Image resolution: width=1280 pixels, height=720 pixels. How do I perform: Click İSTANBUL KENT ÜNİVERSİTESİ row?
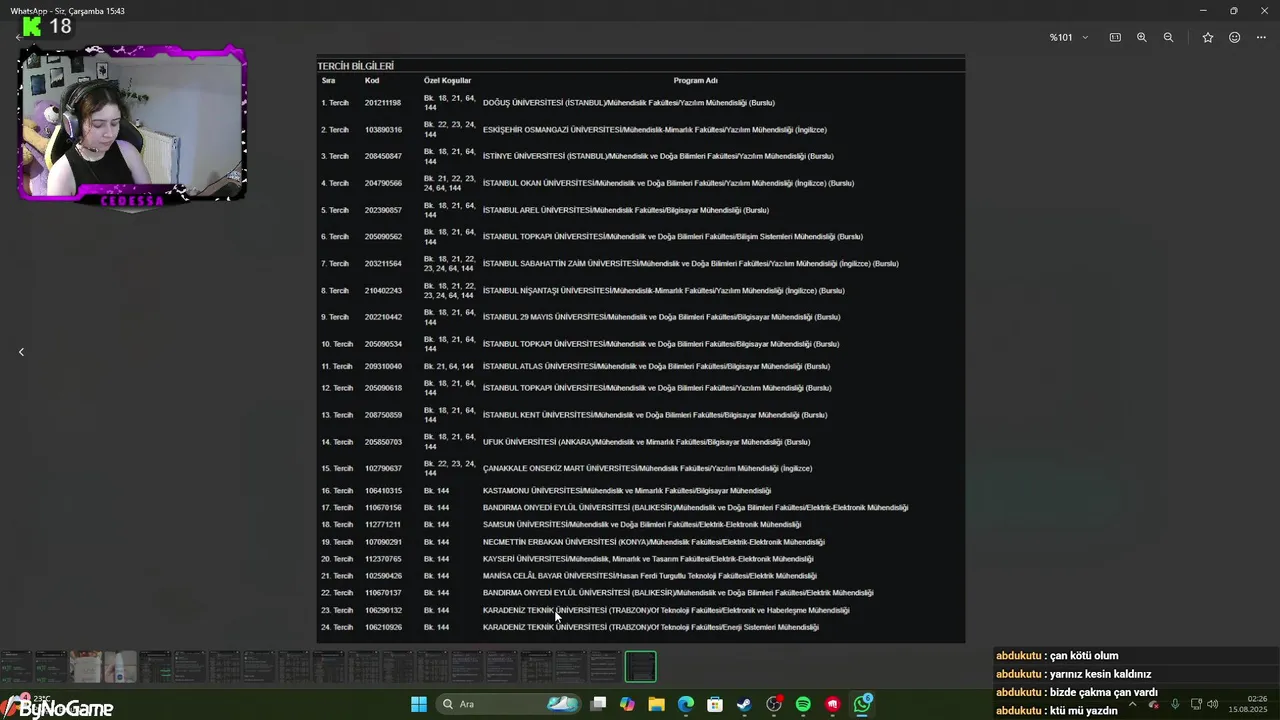point(655,415)
